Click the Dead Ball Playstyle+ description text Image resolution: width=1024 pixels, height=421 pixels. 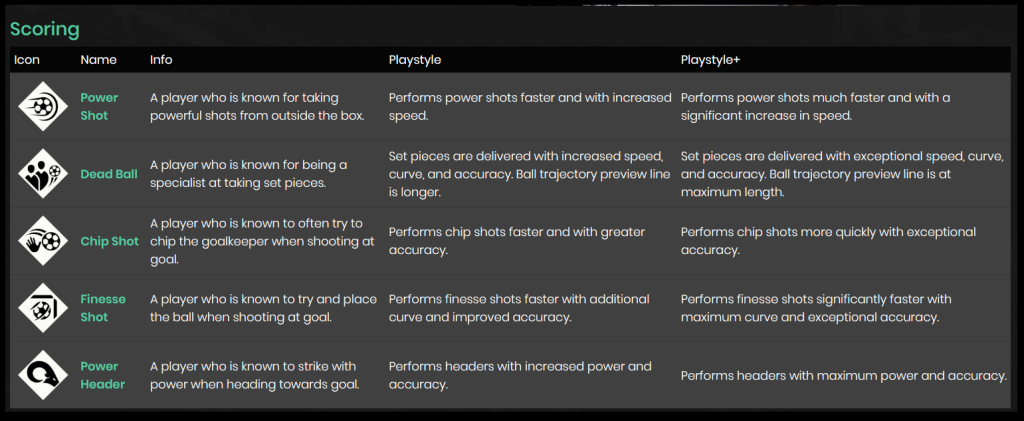coord(843,174)
